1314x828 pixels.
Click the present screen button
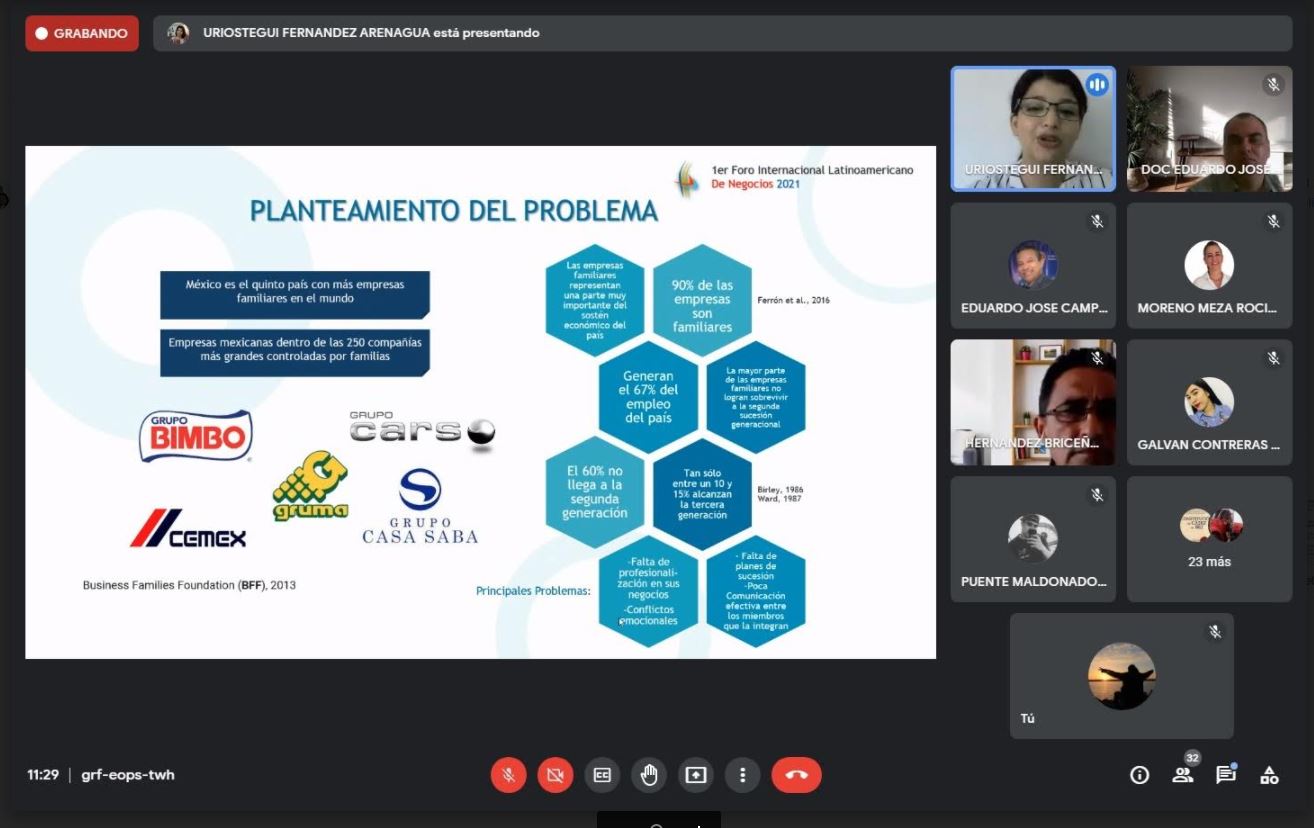pyautogui.click(x=695, y=775)
